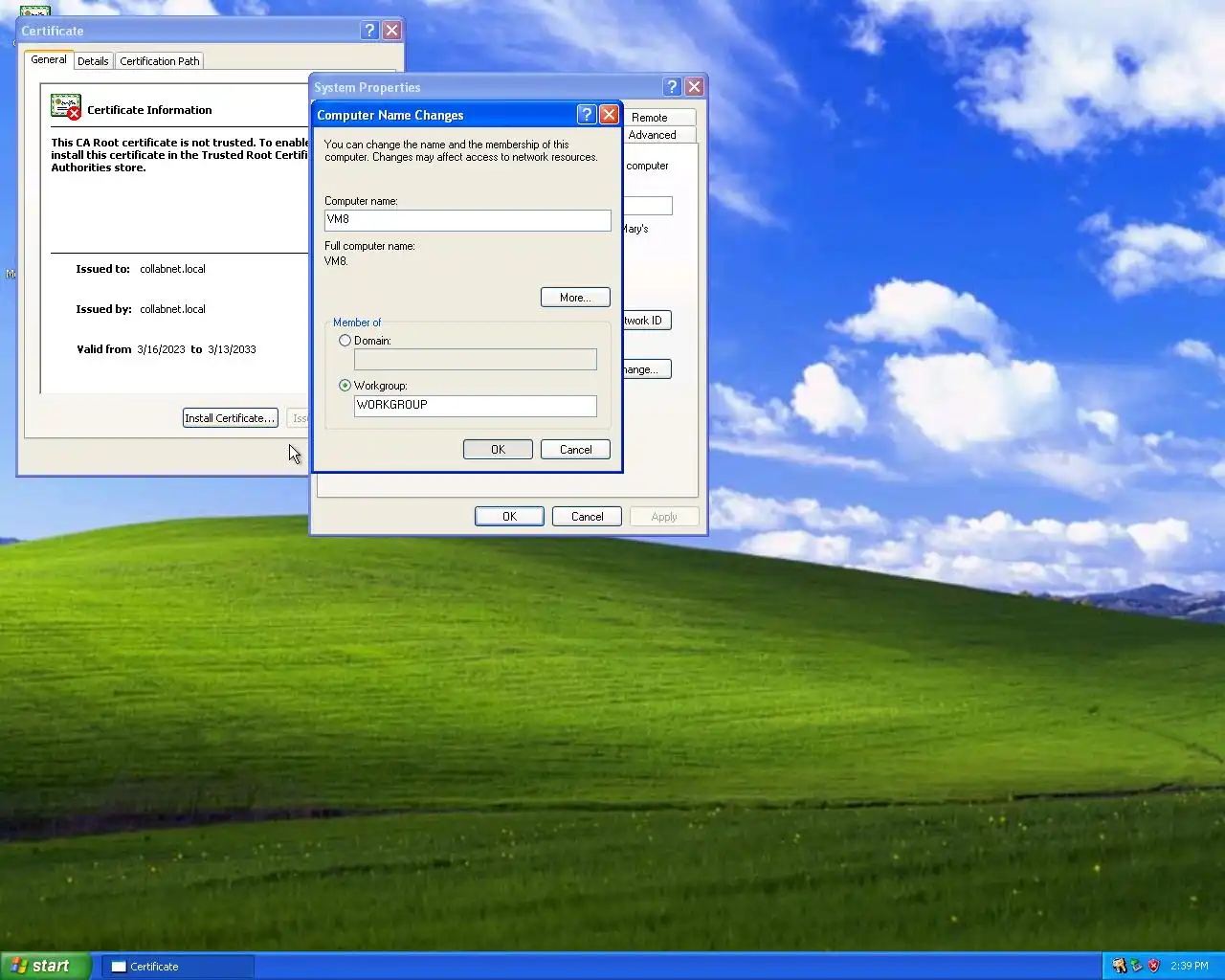
Task: Click computer description field in System Properties
Action: point(648,206)
